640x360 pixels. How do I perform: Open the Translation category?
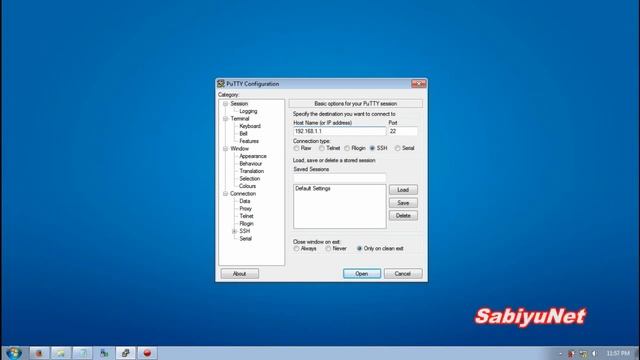coord(251,171)
